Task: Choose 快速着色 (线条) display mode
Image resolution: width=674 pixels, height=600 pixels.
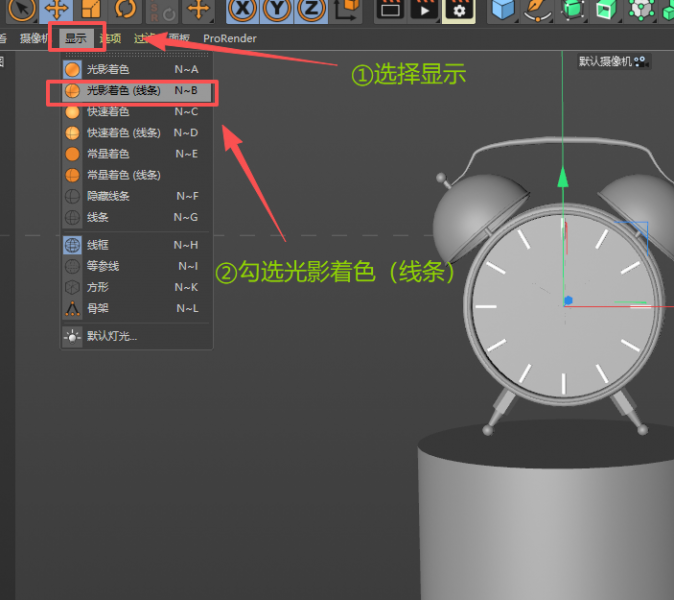Action: pyautogui.click(x=137, y=133)
